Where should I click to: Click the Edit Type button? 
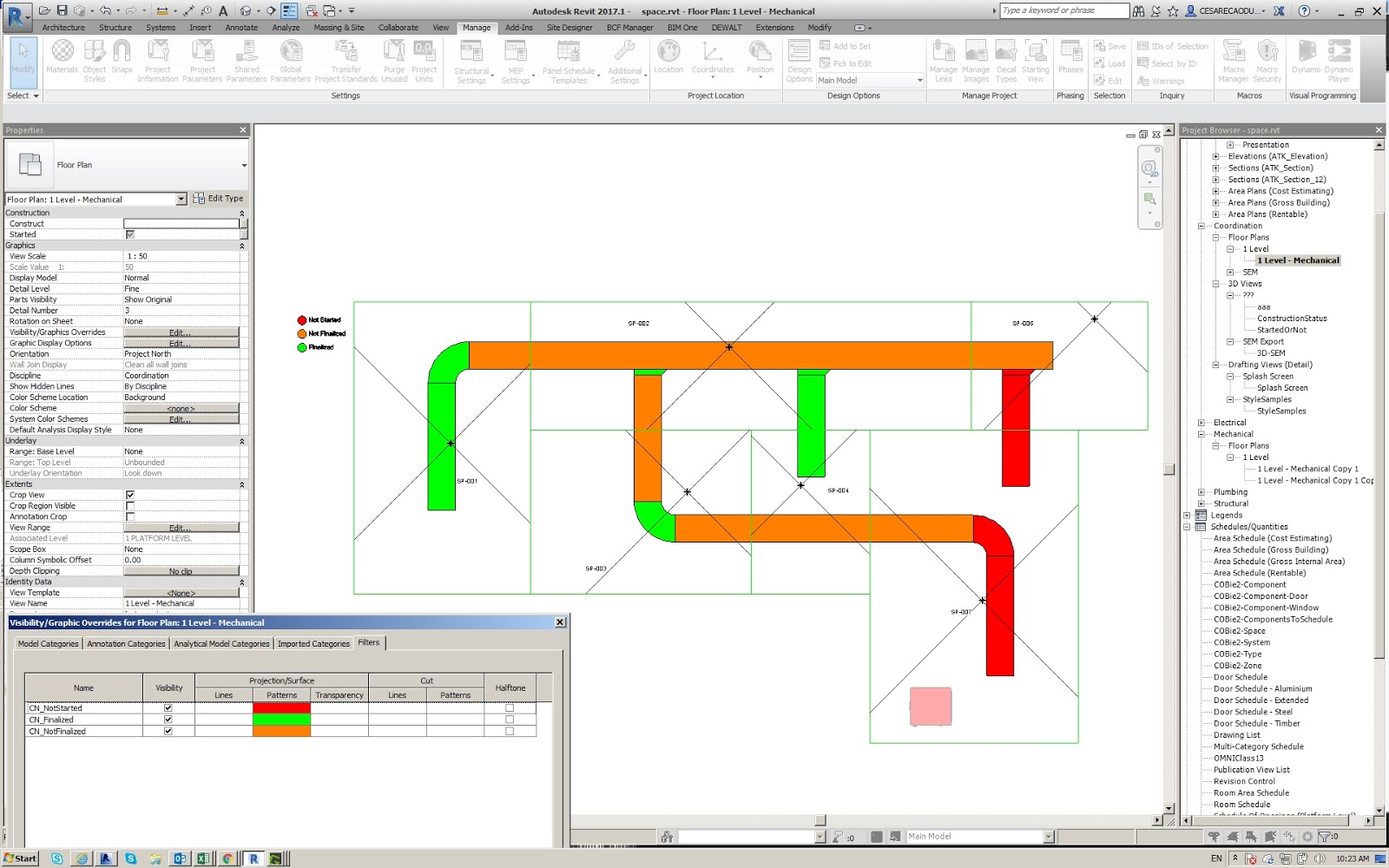pos(219,198)
